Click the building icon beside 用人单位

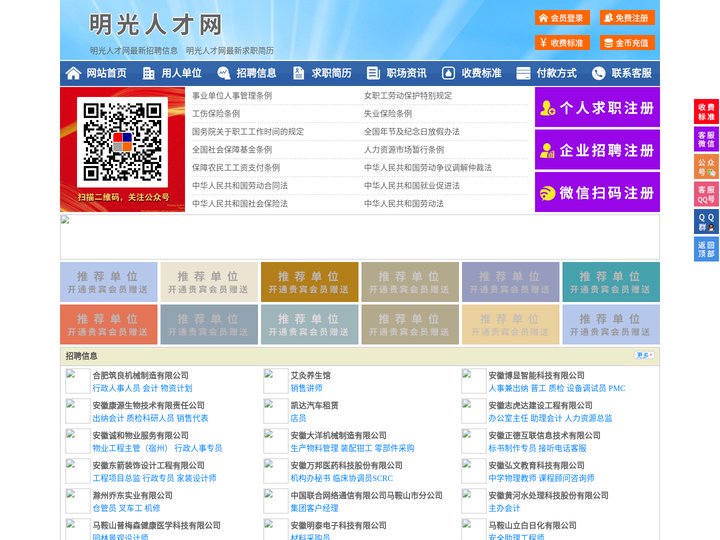[x=148, y=73]
